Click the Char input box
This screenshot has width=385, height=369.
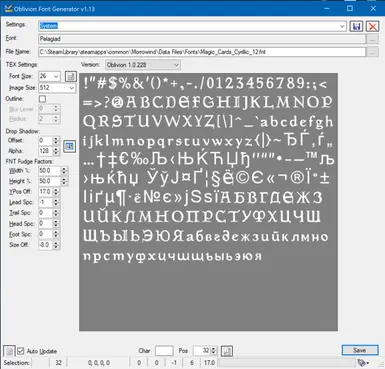click(x=164, y=351)
